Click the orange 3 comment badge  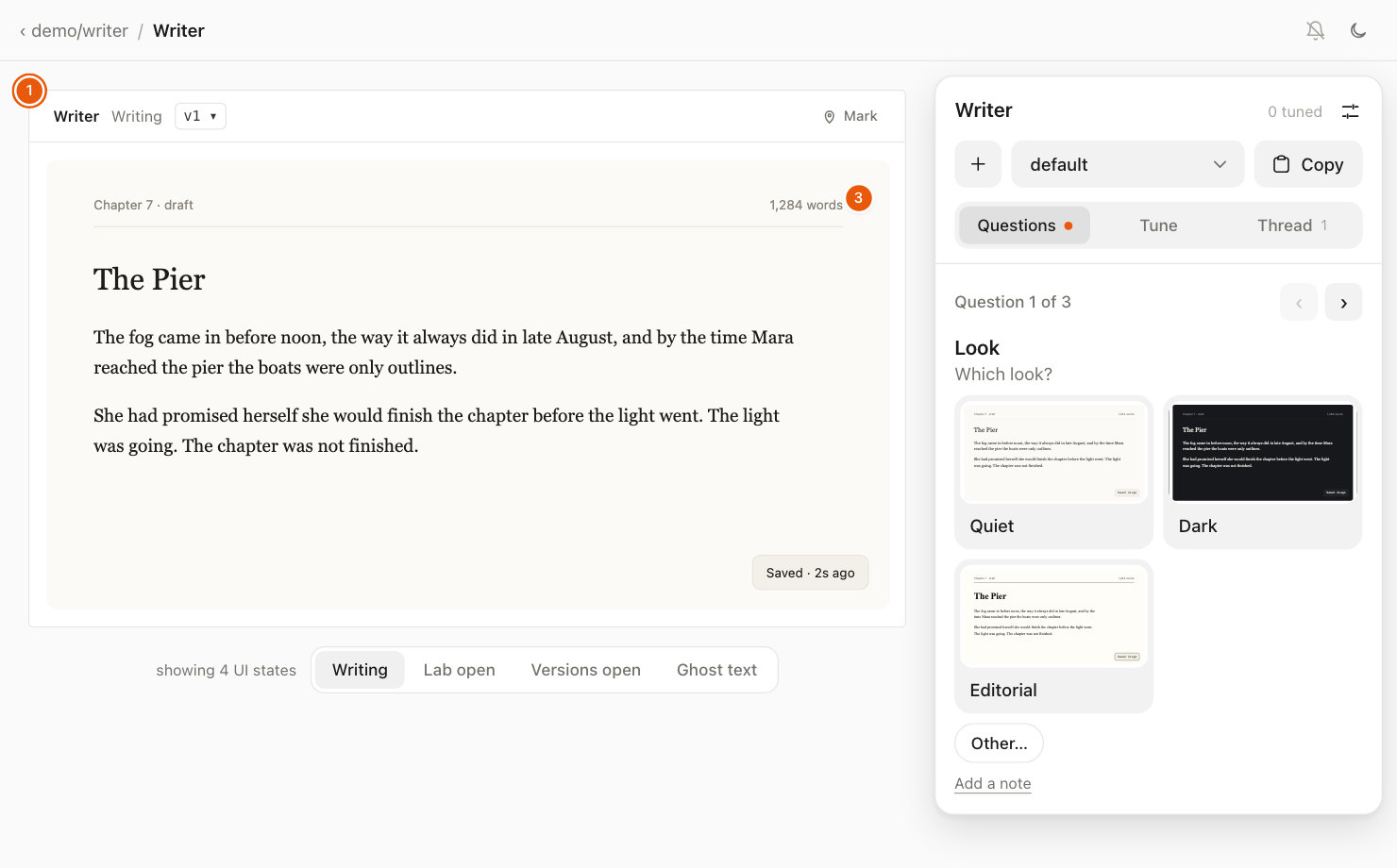858,198
